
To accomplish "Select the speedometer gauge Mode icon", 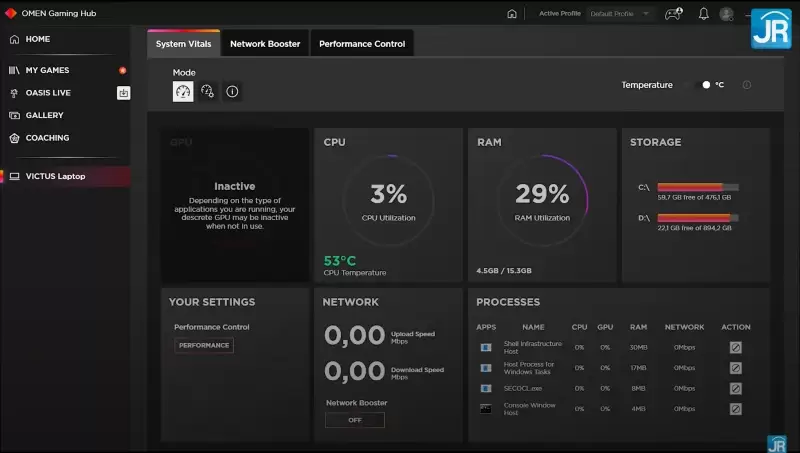I will coord(183,91).
